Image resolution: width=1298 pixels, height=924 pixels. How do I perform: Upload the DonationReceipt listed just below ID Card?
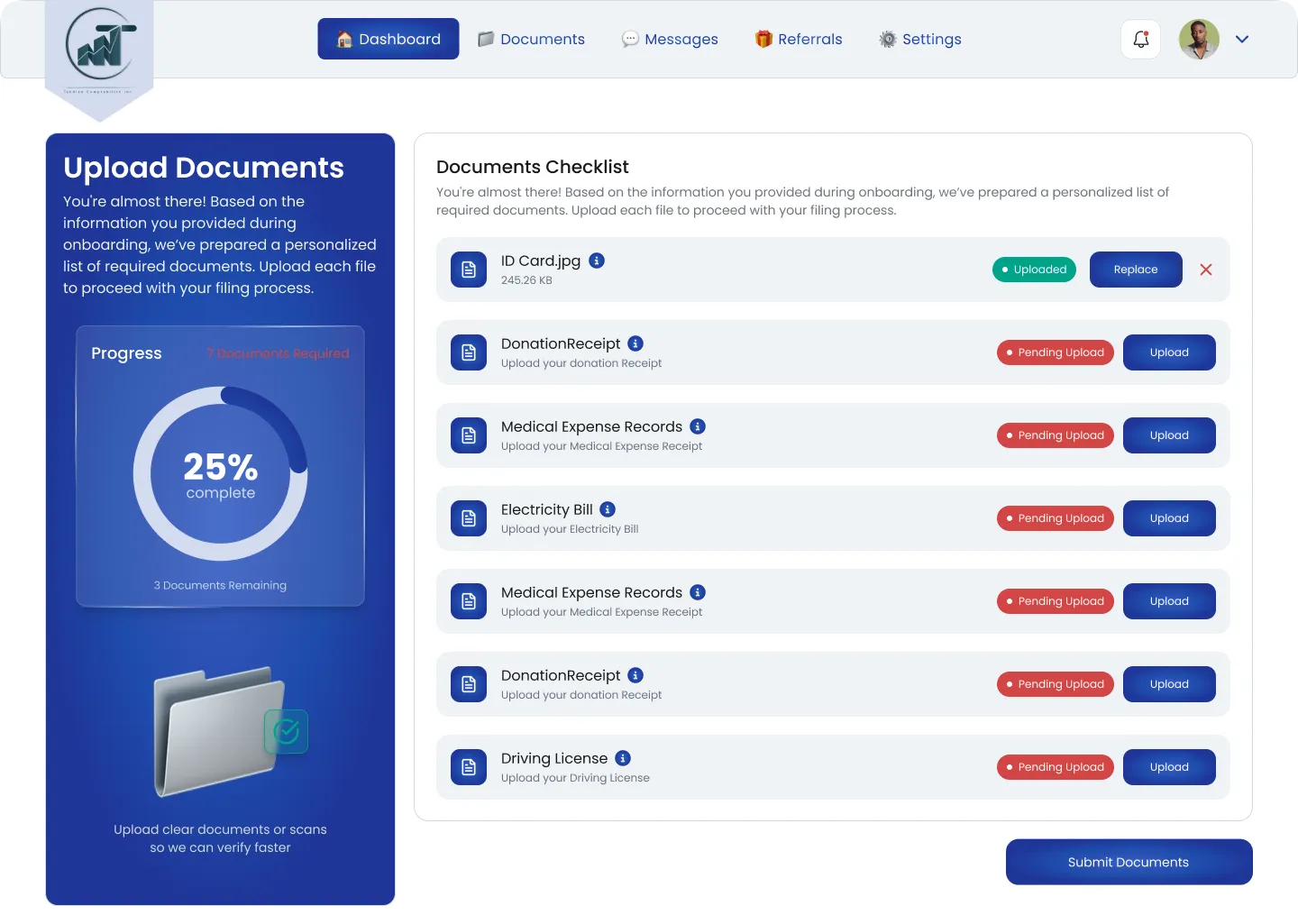point(1169,352)
